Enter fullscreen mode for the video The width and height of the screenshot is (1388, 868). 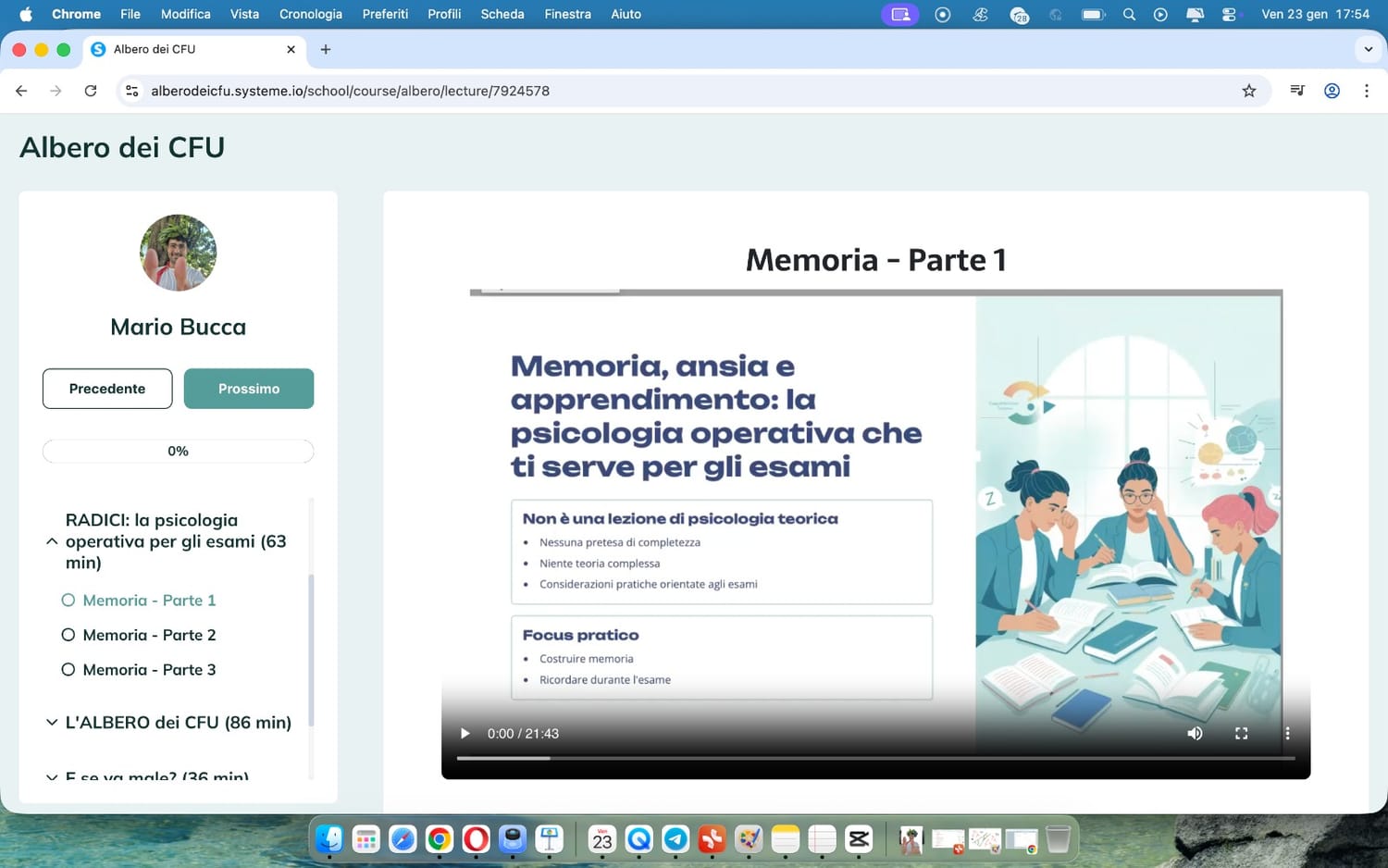pos(1242,734)
